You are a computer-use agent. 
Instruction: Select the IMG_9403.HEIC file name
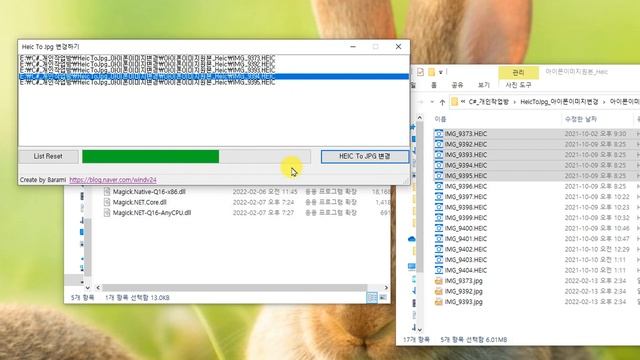pos(466,260)
